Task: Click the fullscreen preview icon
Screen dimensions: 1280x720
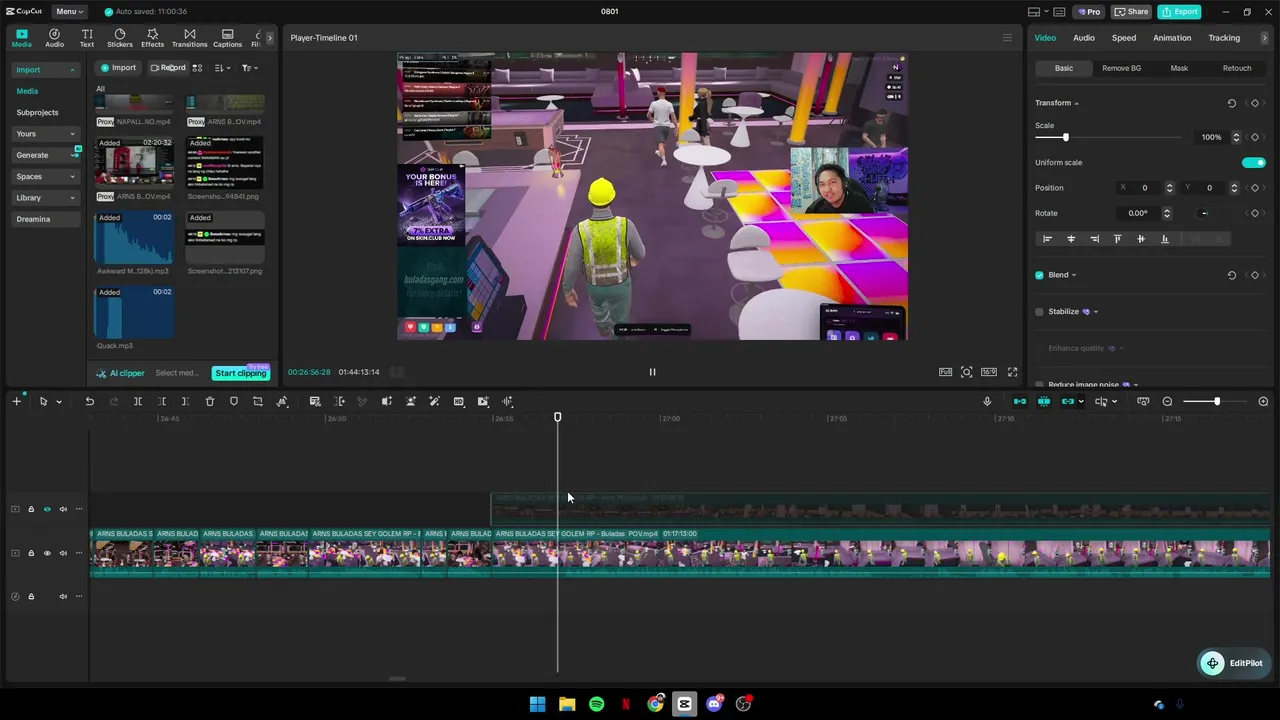Action: (x=1012, y=372)
